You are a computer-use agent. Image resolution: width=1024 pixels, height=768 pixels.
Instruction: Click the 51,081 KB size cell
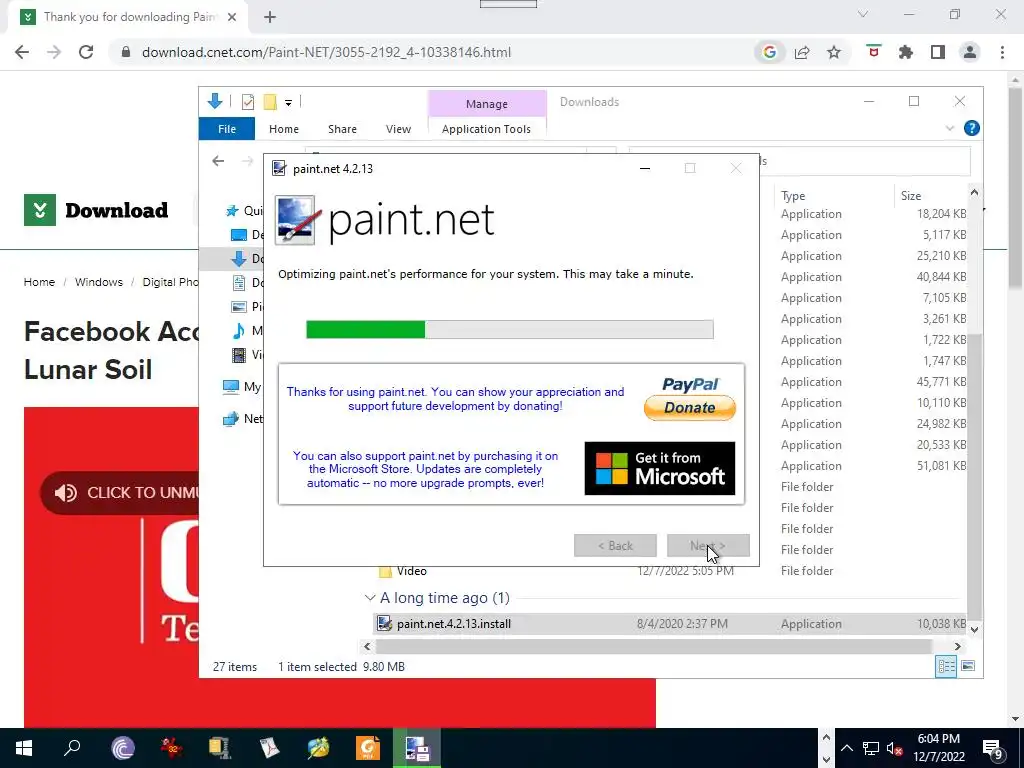click(x=941, y=466)
